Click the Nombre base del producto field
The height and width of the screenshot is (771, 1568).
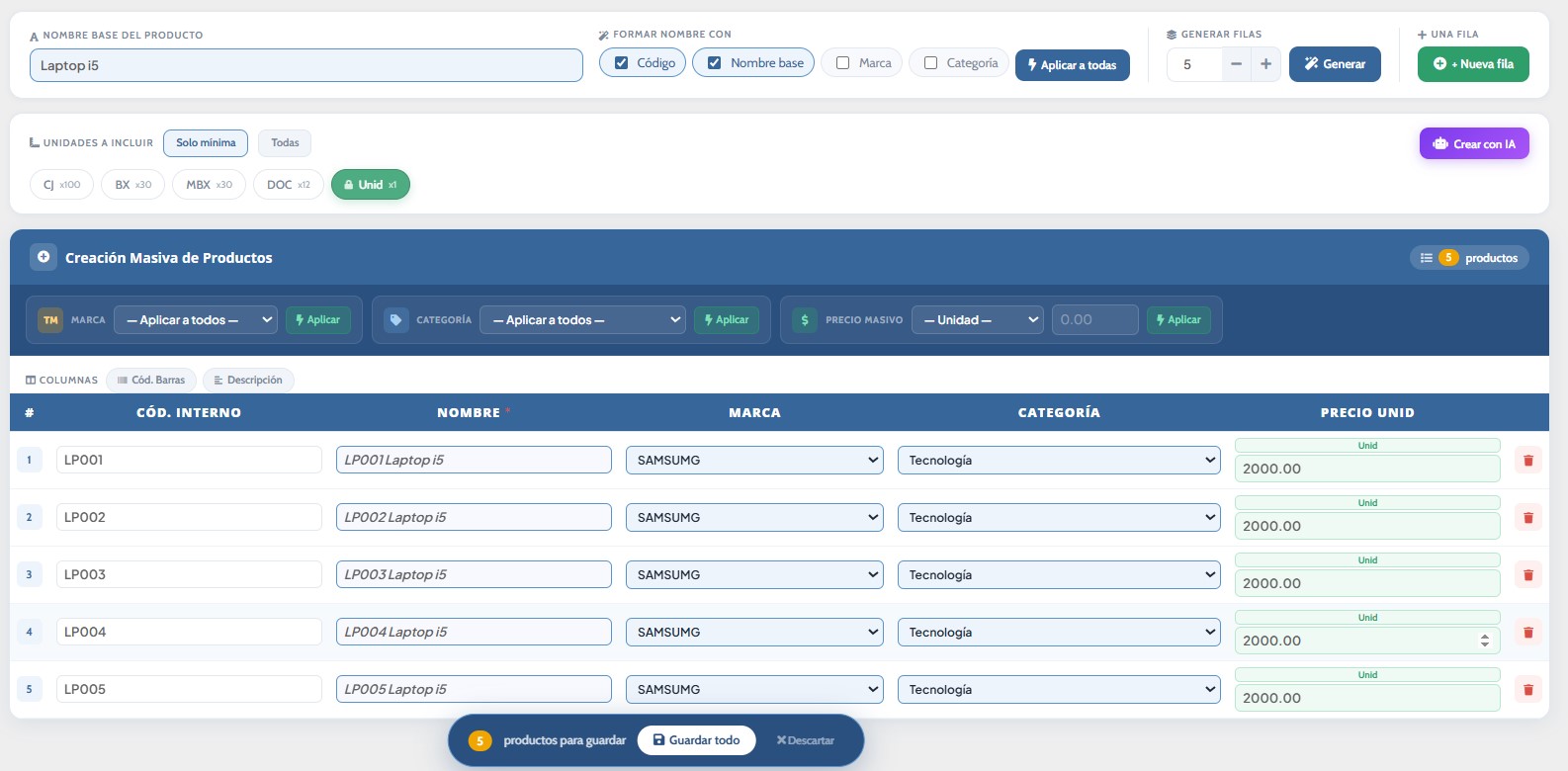point(305,66)
